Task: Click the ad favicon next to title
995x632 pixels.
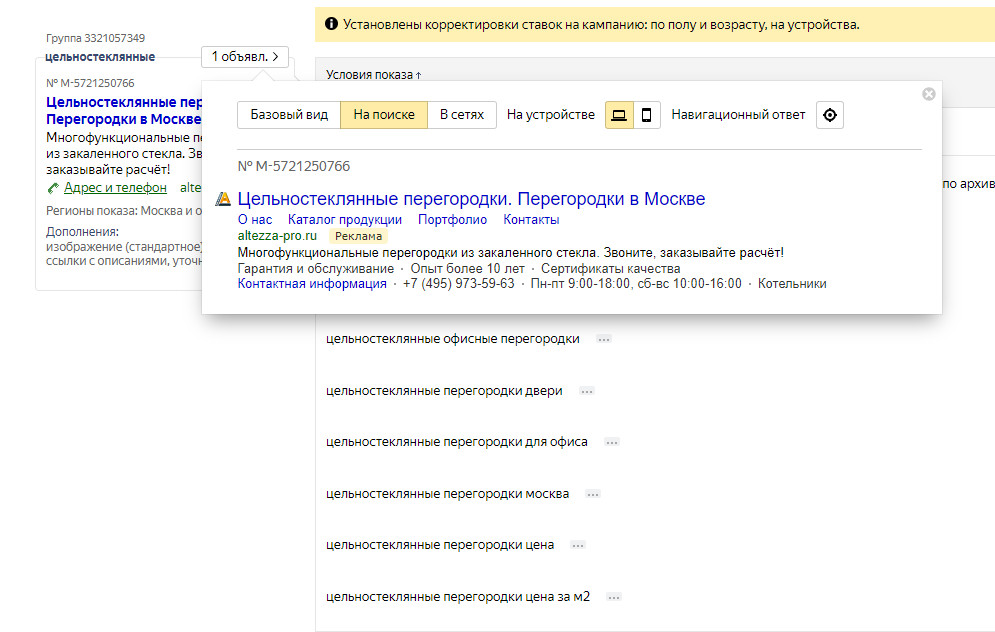Action: (224, 199)
